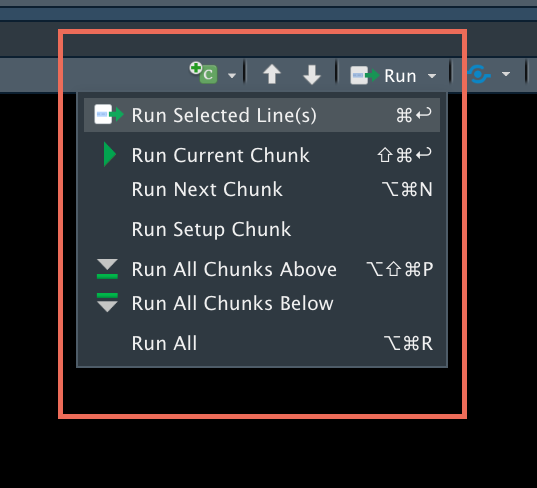Image resolution: width=537 pixels, height=488 pixels.
Task: Go to next section with down arrow
Action: click(312, 75)
